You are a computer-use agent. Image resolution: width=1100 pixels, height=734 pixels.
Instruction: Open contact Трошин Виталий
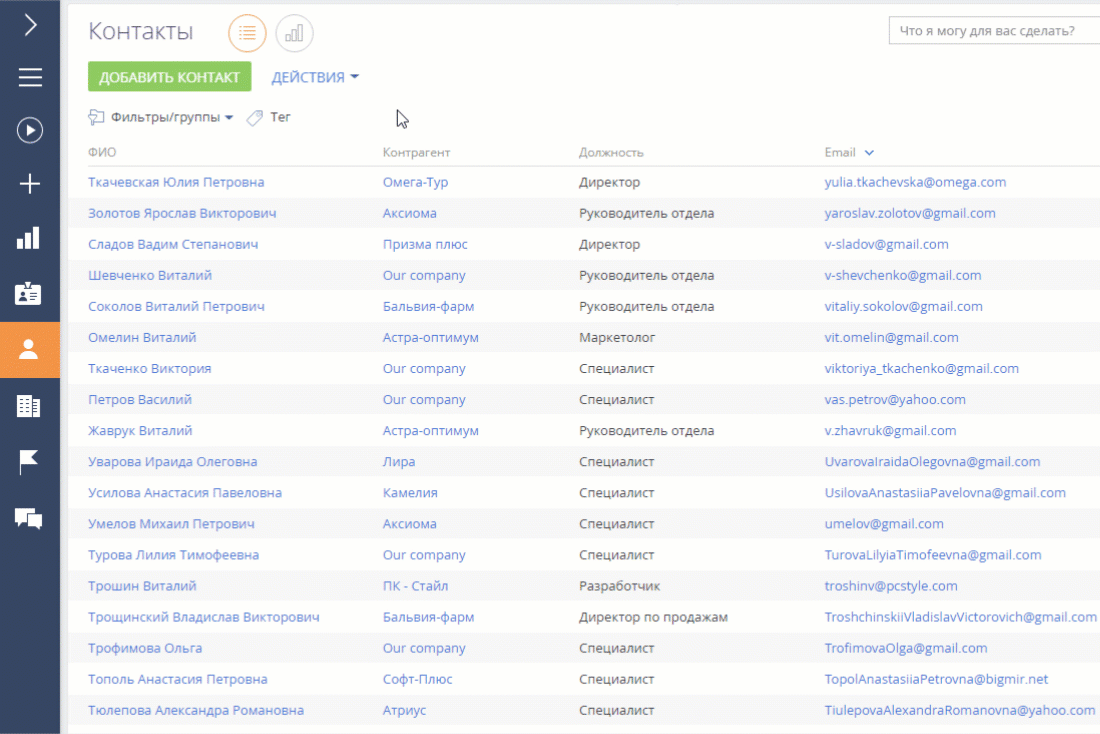(x=142, y=586)
